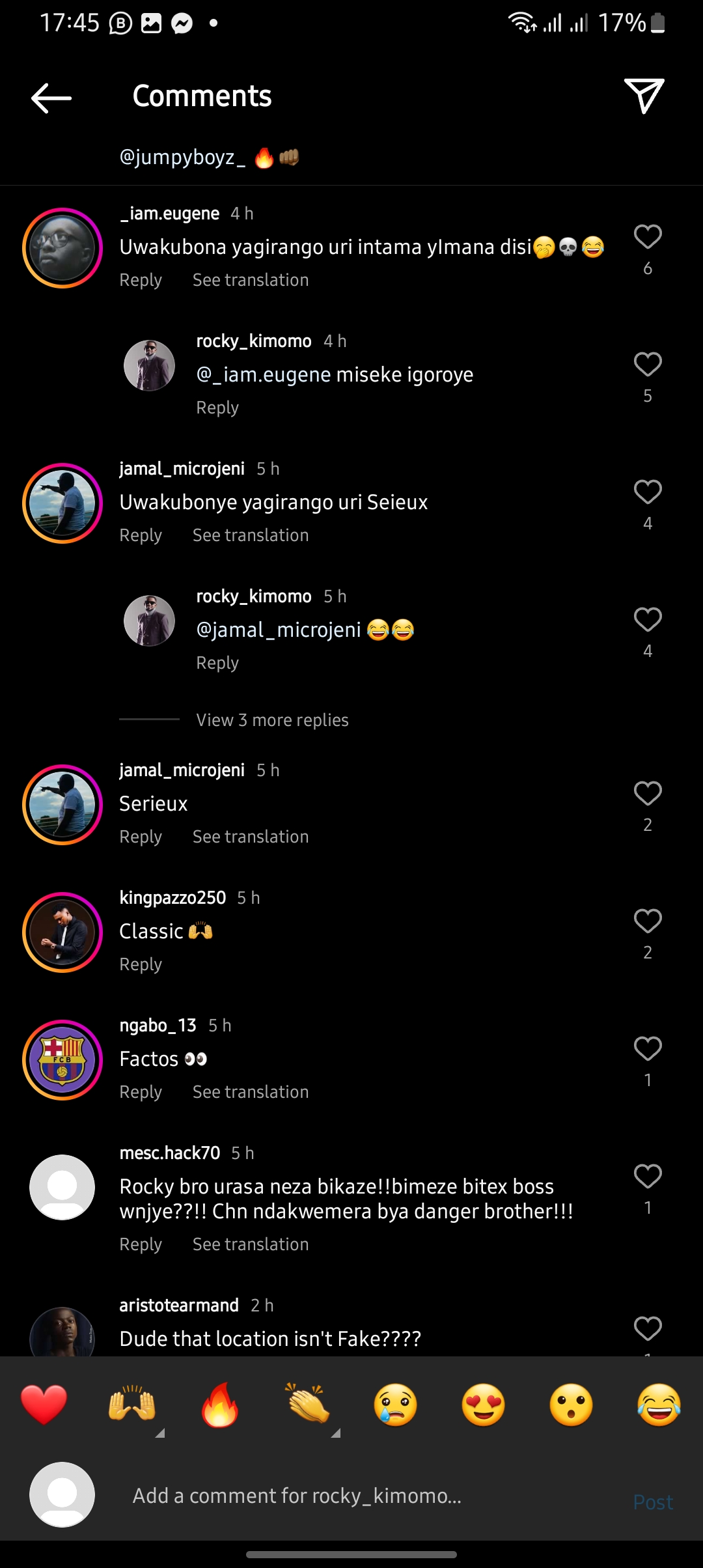This screenshot has height=1568, width=703.
Task: Like ngabo_13's Factos comment
Action: click(x=648, y=1049)
